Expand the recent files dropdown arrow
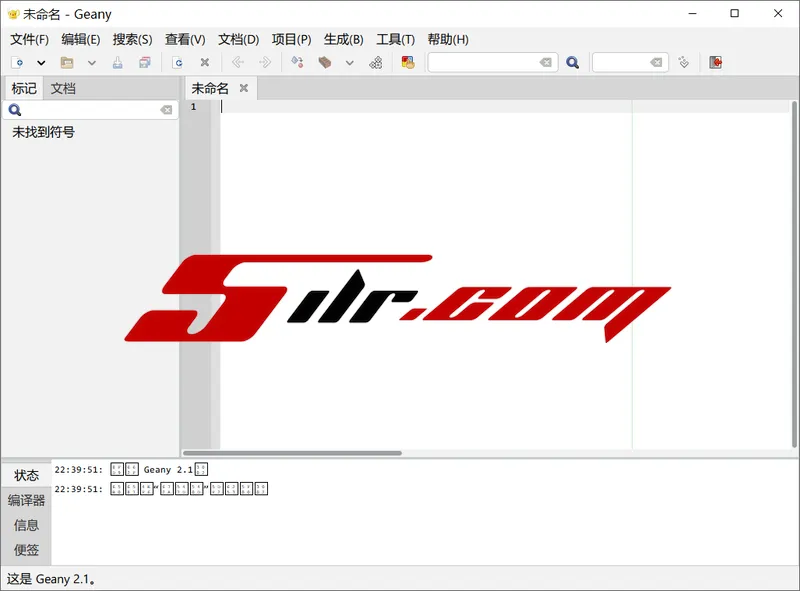 coord(92,63)
